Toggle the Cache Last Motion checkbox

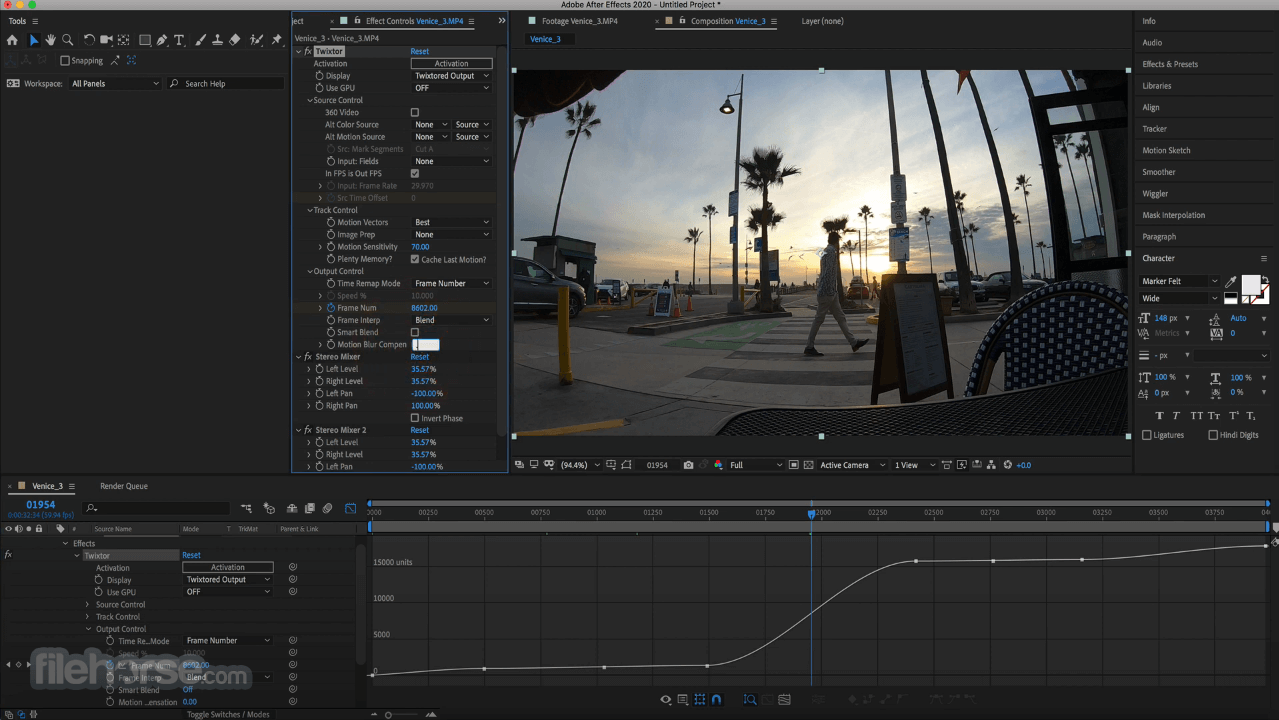coord(414,259)
